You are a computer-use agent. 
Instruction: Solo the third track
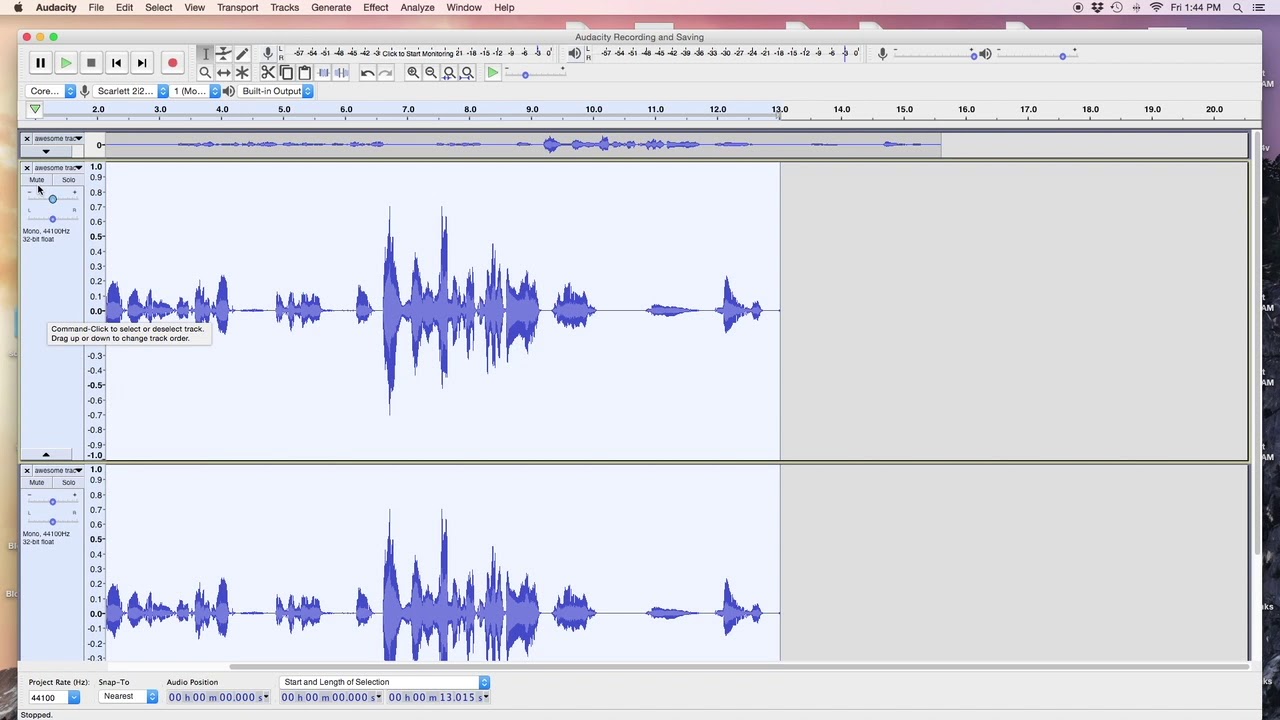(68, 483)
